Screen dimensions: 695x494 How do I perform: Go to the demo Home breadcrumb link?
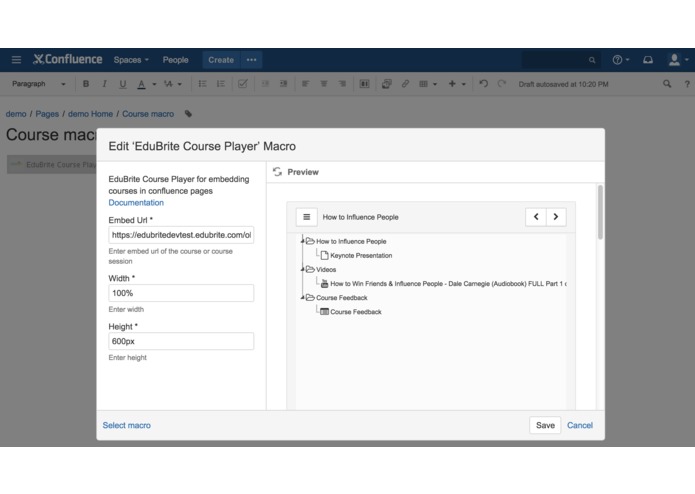[x=90, y=114]
